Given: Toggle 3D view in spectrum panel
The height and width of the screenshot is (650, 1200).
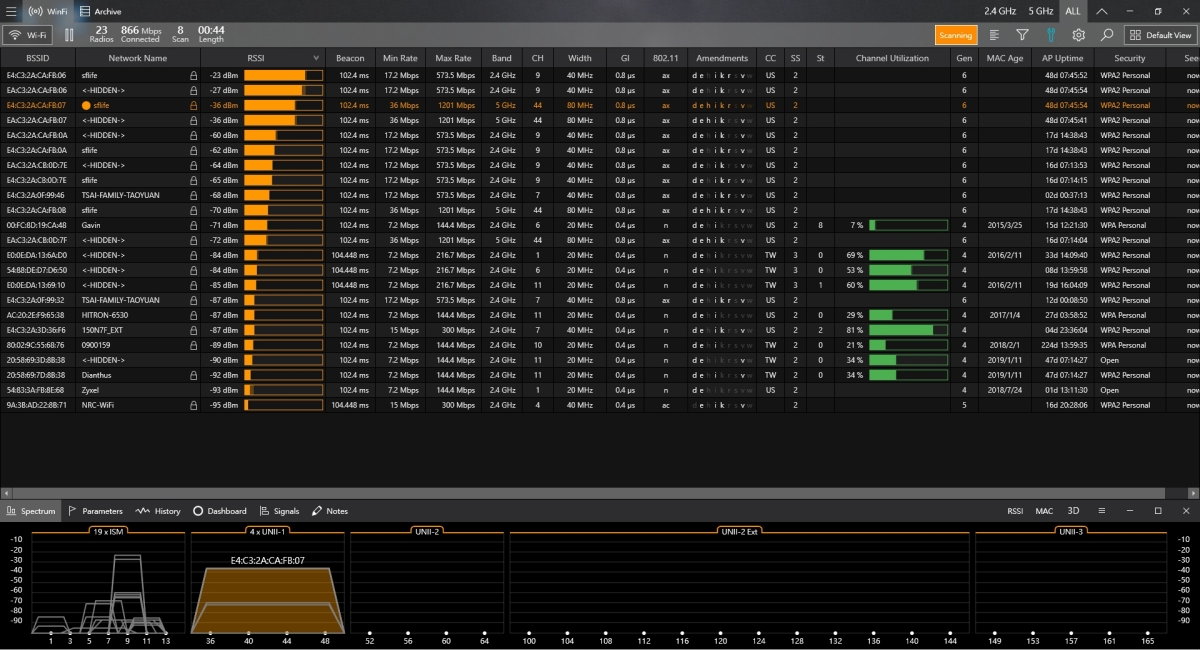Looking at the screenshot, I should pyautogui.click(x=1073, y=511).
